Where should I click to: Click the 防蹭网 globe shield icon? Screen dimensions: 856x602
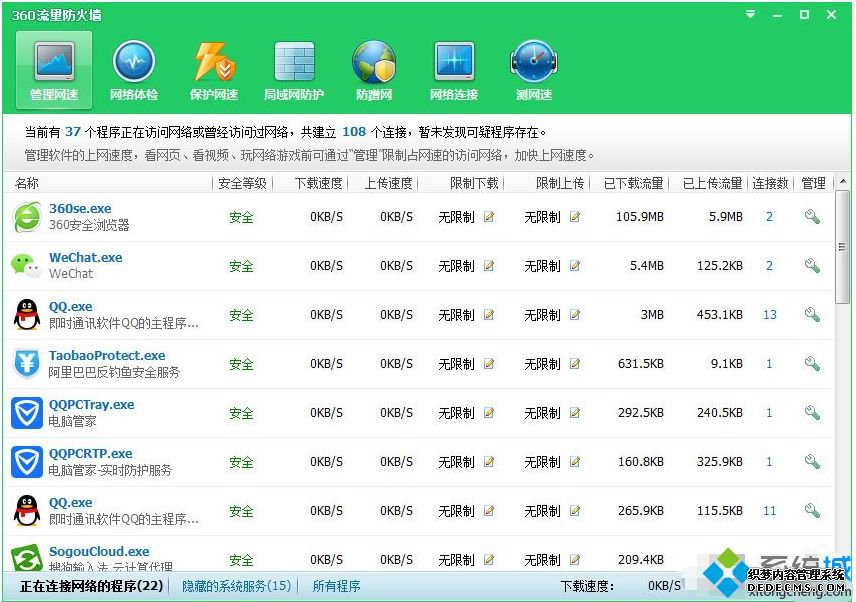tap(374, 70)
